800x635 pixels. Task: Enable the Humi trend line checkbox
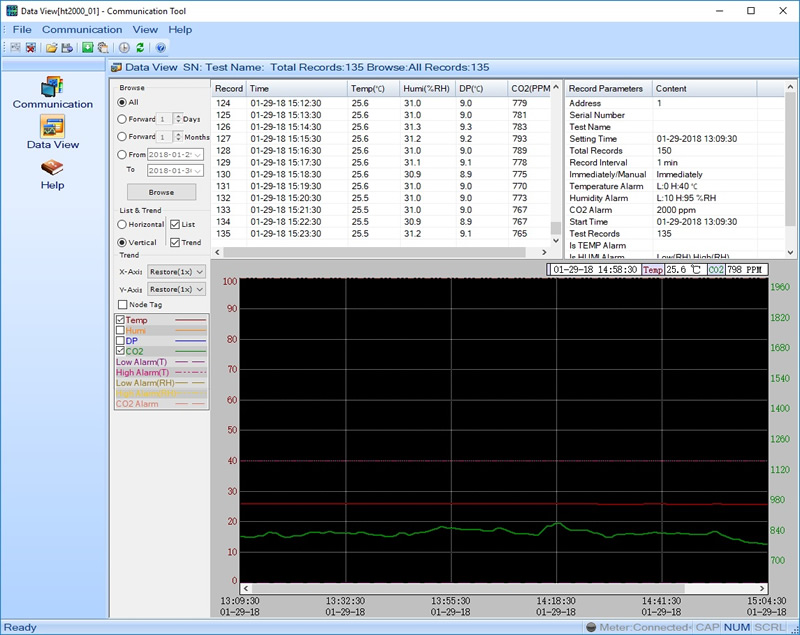point(121,330)
